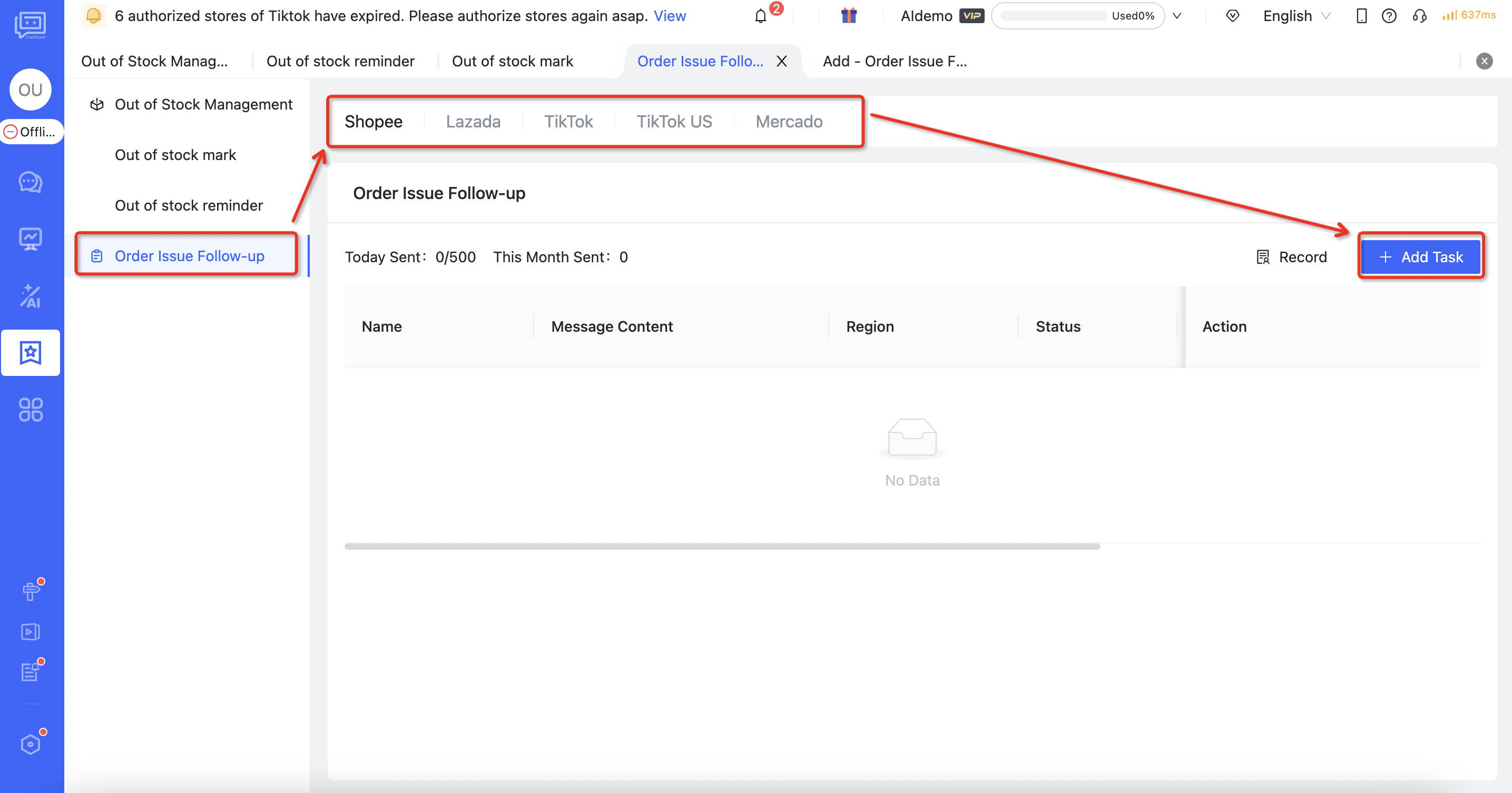
Task: Switch to Out of stock reminder tab
Action: pyautogui.click(x=340, y=61)
